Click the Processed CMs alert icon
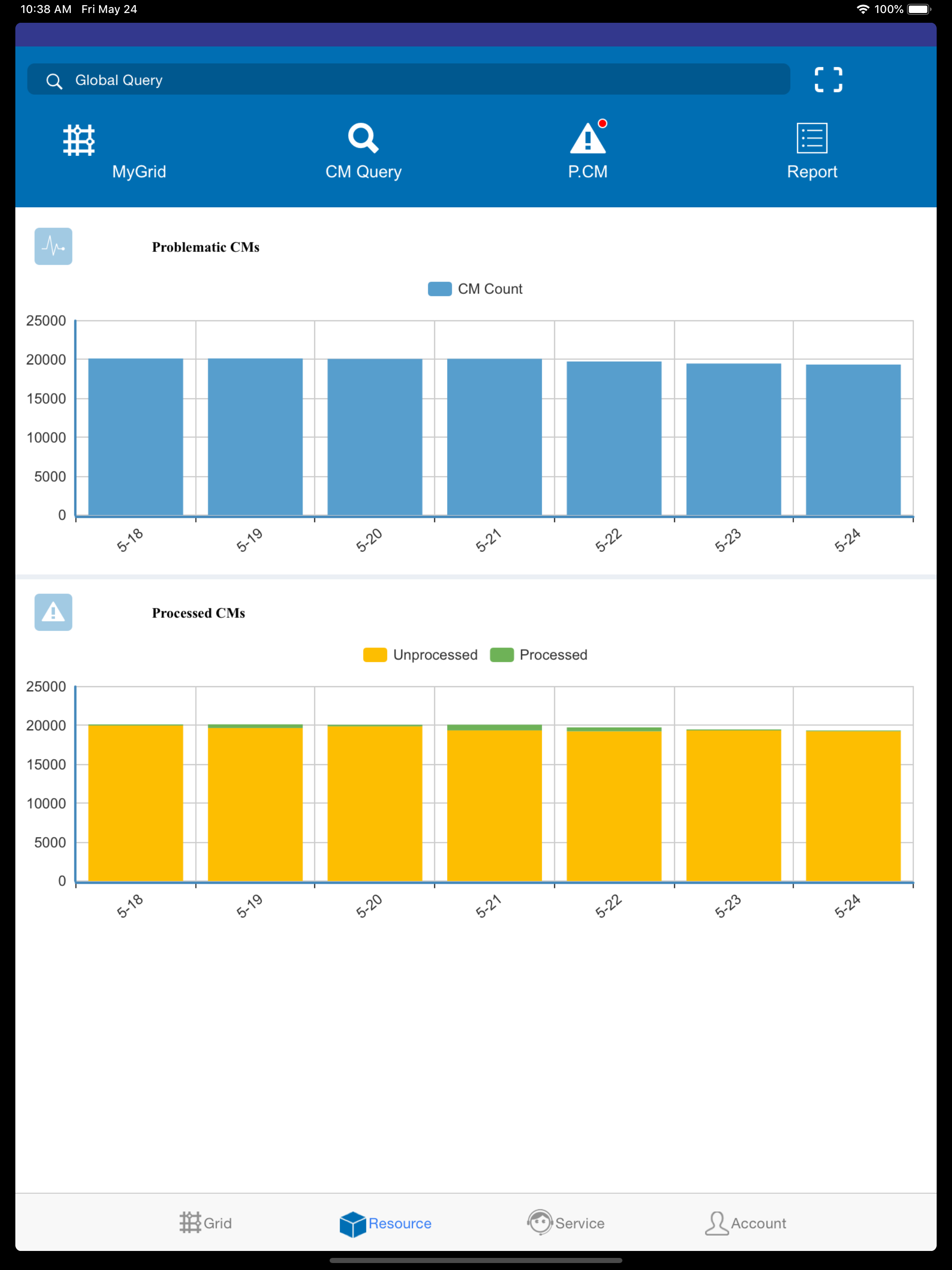The width and height of the screenshot is (952, 1270). click(53, 612)
